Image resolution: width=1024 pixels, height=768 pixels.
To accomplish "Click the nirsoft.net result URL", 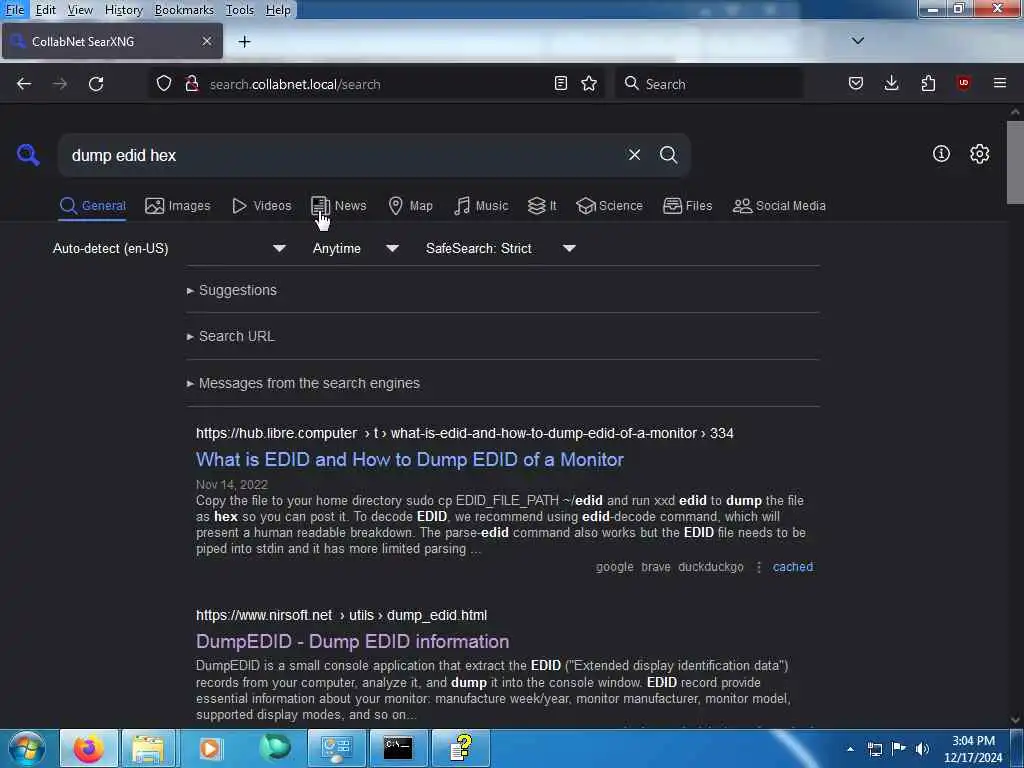I will pyautogui.click(x=341, y=615).
